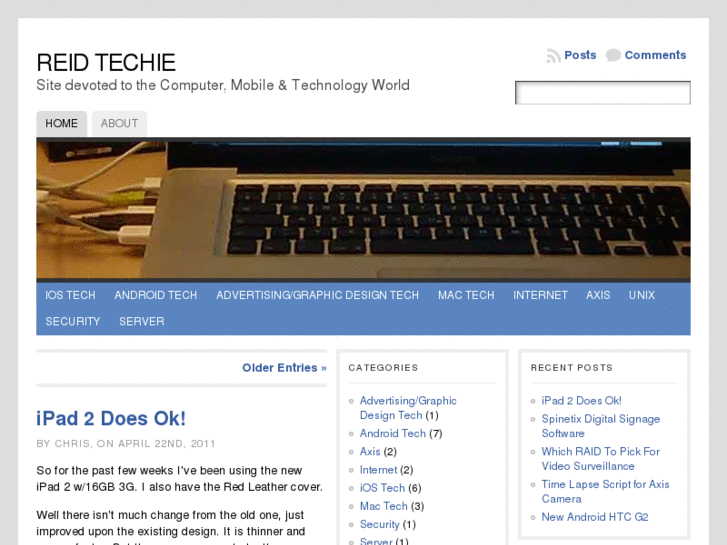The width and height of the screenshot is (727, 545).
Task: Open the iPad 2 Does Ok! post title
Action: point(111,418)
